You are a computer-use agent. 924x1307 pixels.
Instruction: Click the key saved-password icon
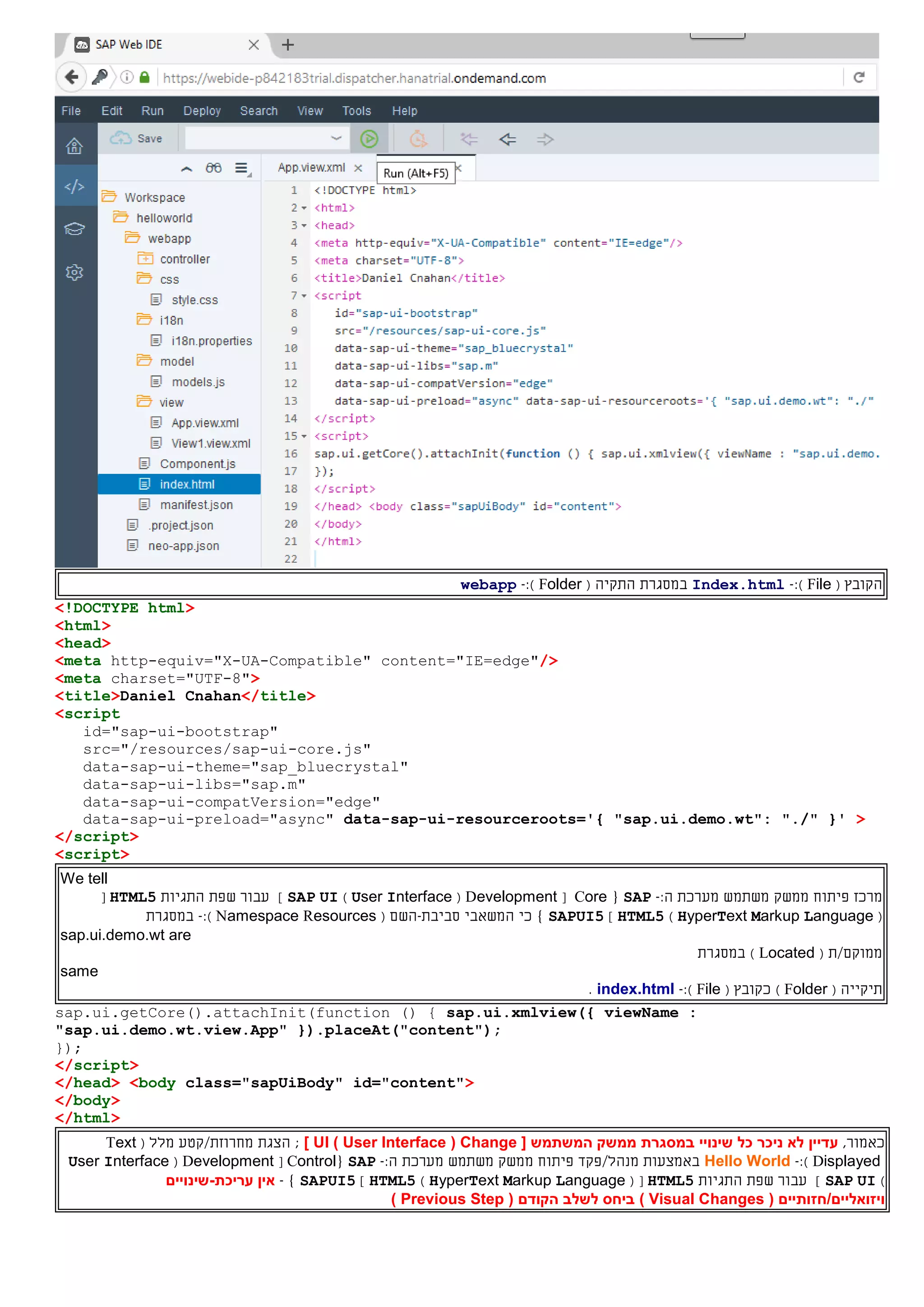pyautogui.click(x=100, y=77)
